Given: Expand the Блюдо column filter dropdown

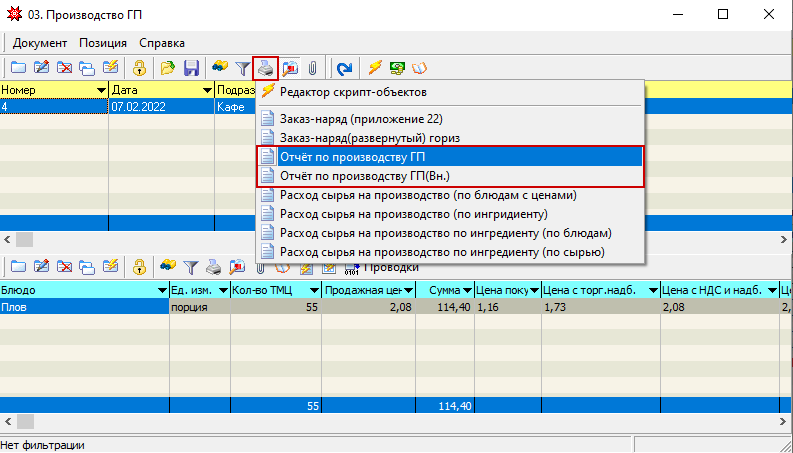Looking at the screenshot, I should coord(162,290).
